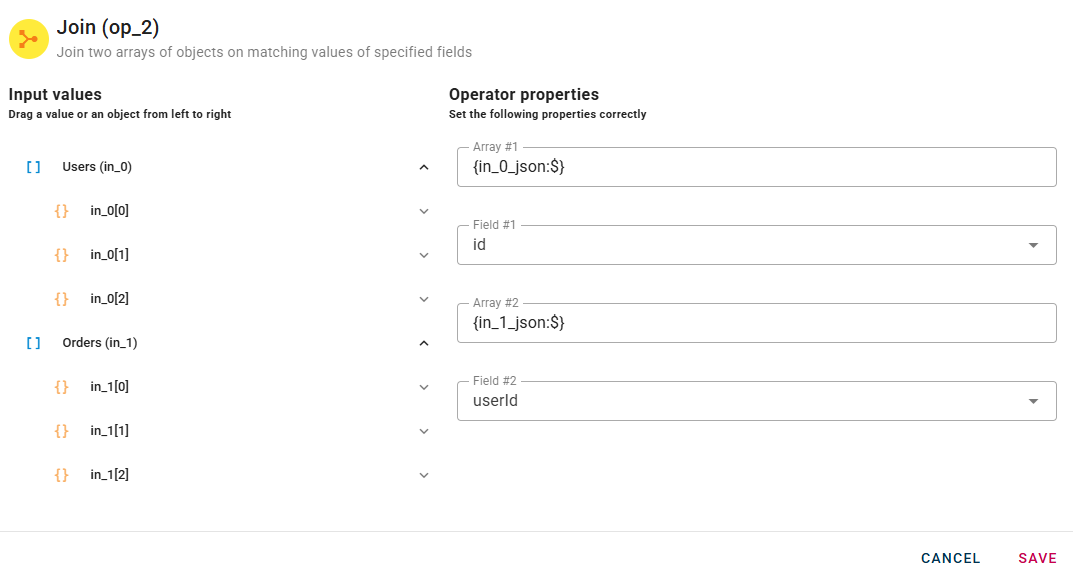Click the object braces icon for in_1[1]

(x=62, y=431)
